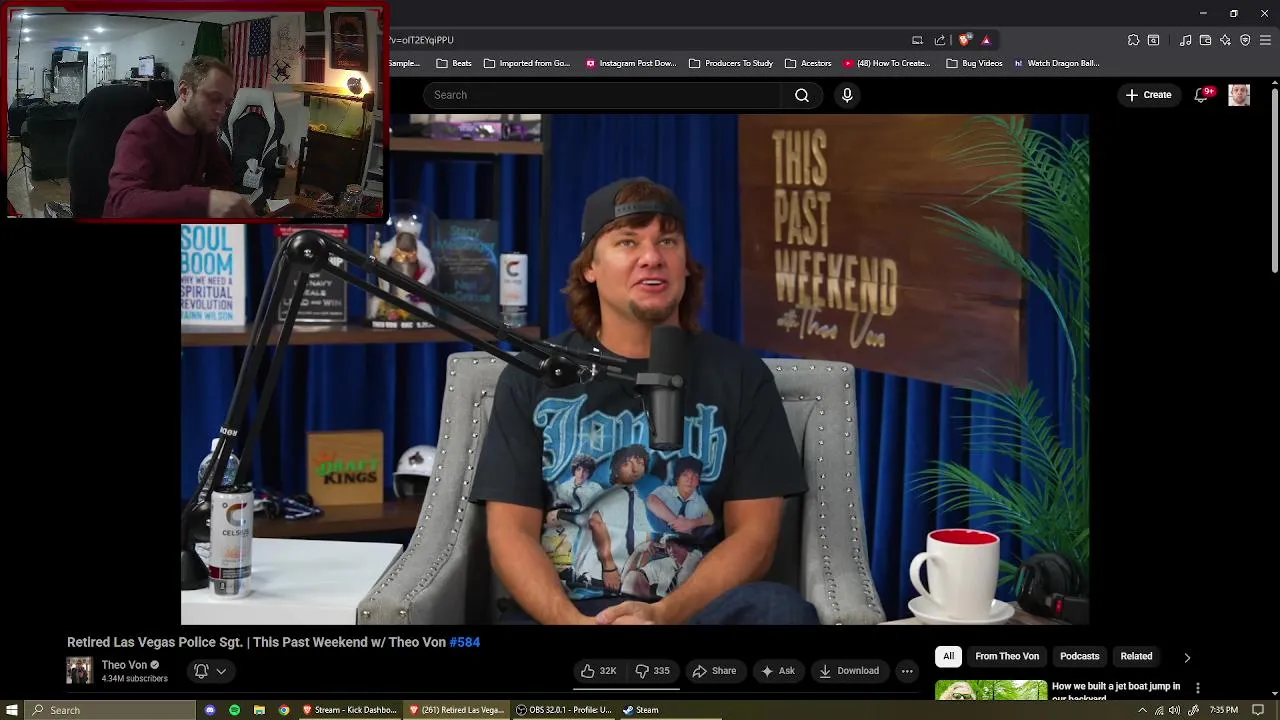Select the All filter chip
The image size is (1280, 720).
pyautogui.click(x=948, y=656)
